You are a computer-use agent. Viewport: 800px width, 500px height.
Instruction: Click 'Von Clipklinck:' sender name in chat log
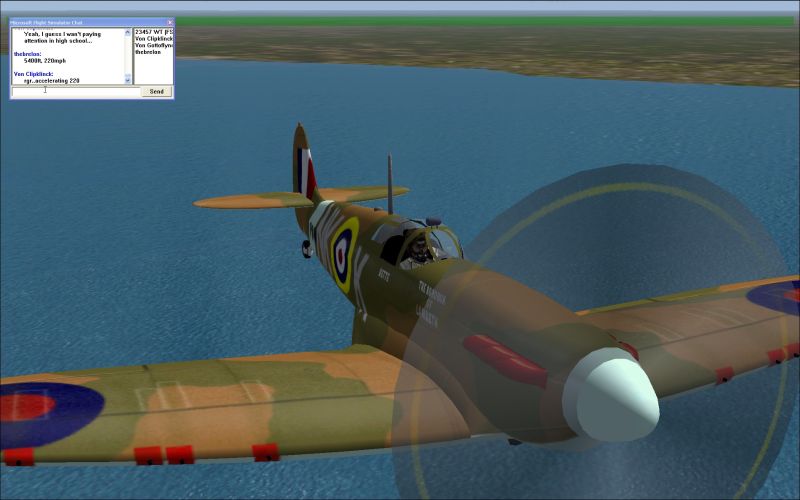point(34,74)
